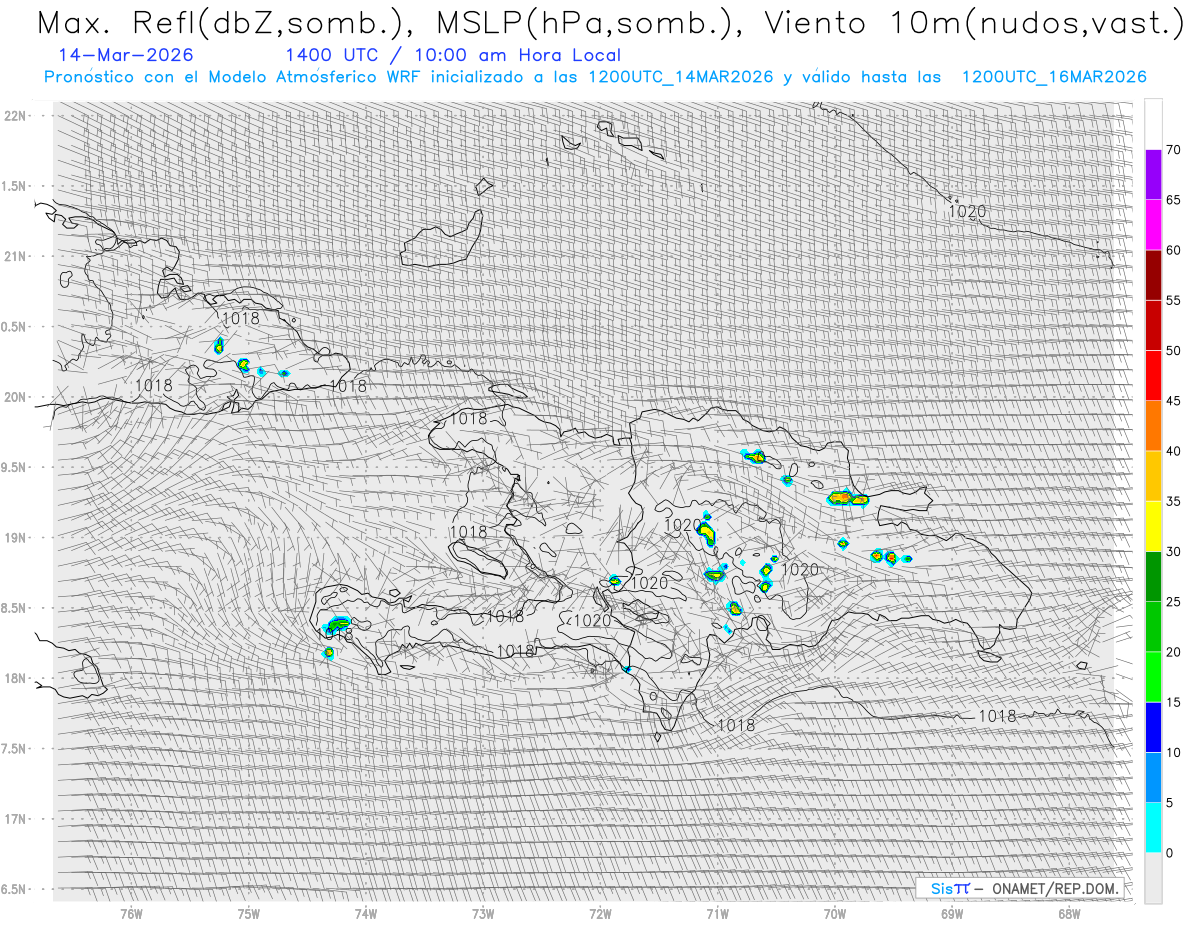The height and width of the screenshot is (927, 1200).
Task: Click the colorbar value label 70
Action: (1173, 150)
